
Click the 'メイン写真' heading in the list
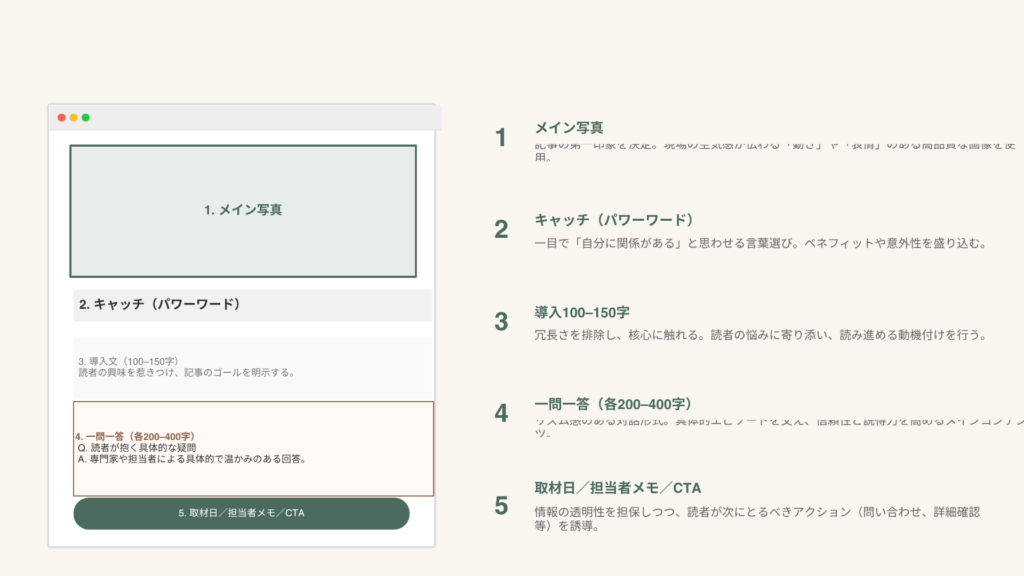tap(569, 127)
